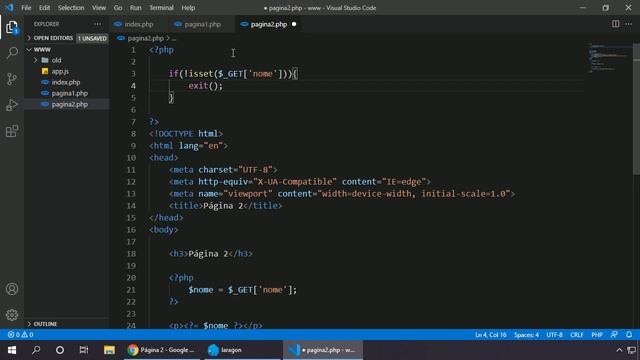
Task: Split the editor to the right
Action: [615, 24]
